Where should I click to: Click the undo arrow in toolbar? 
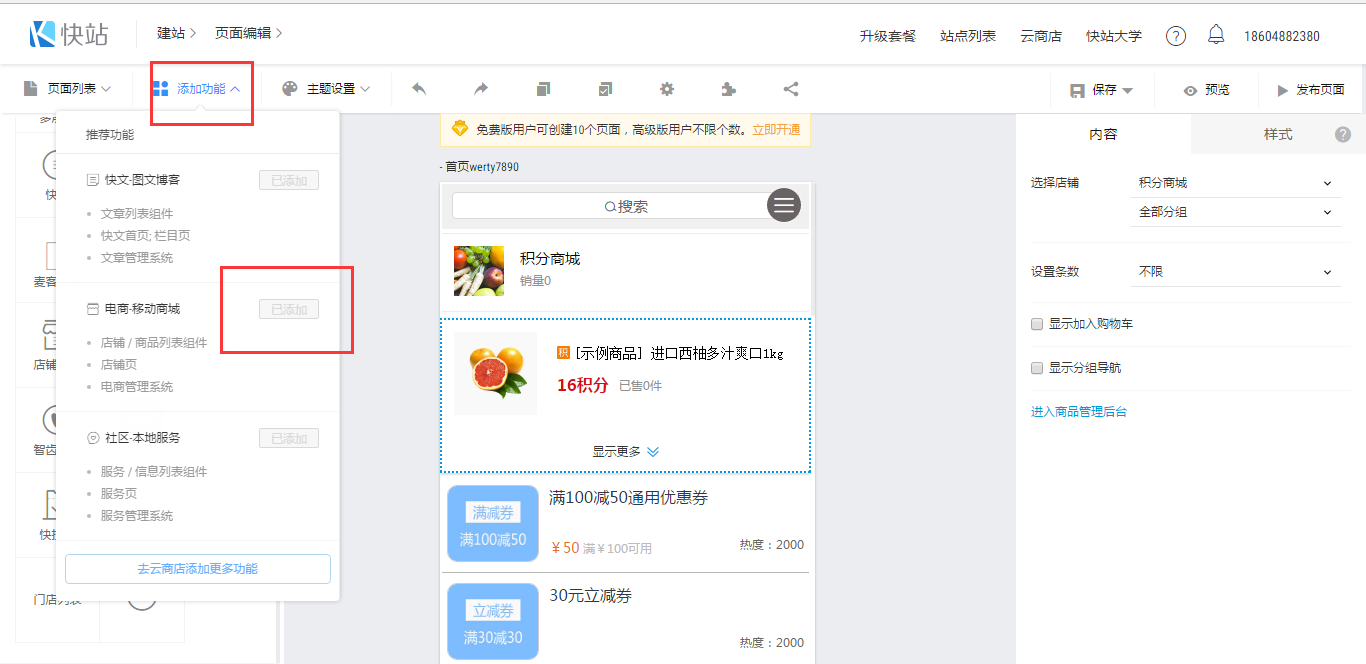419,89
